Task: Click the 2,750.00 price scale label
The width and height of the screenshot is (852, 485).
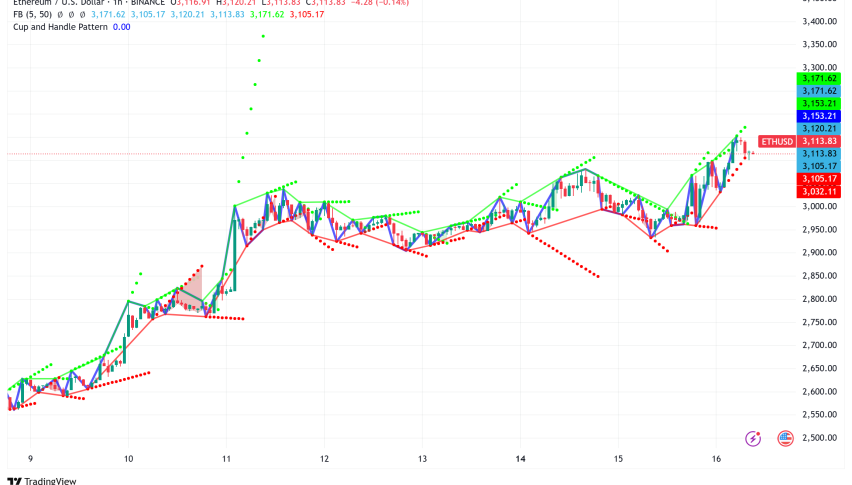Action: click(x=819, y=322)
